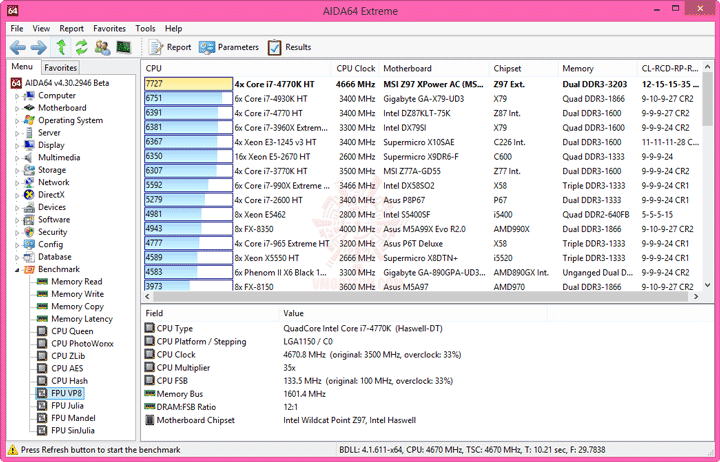Go forward with the right arrow icon
This screenshot has width=720, height=462.
coord(39,47)
